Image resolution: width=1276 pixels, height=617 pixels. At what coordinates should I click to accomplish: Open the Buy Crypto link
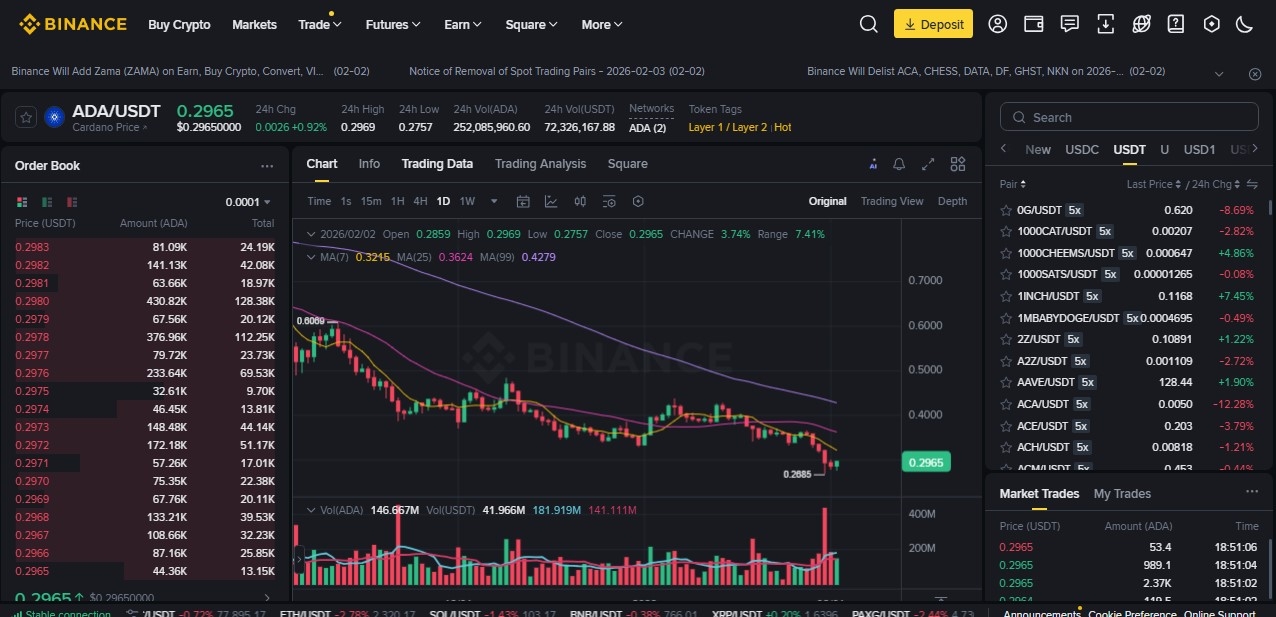179,24
